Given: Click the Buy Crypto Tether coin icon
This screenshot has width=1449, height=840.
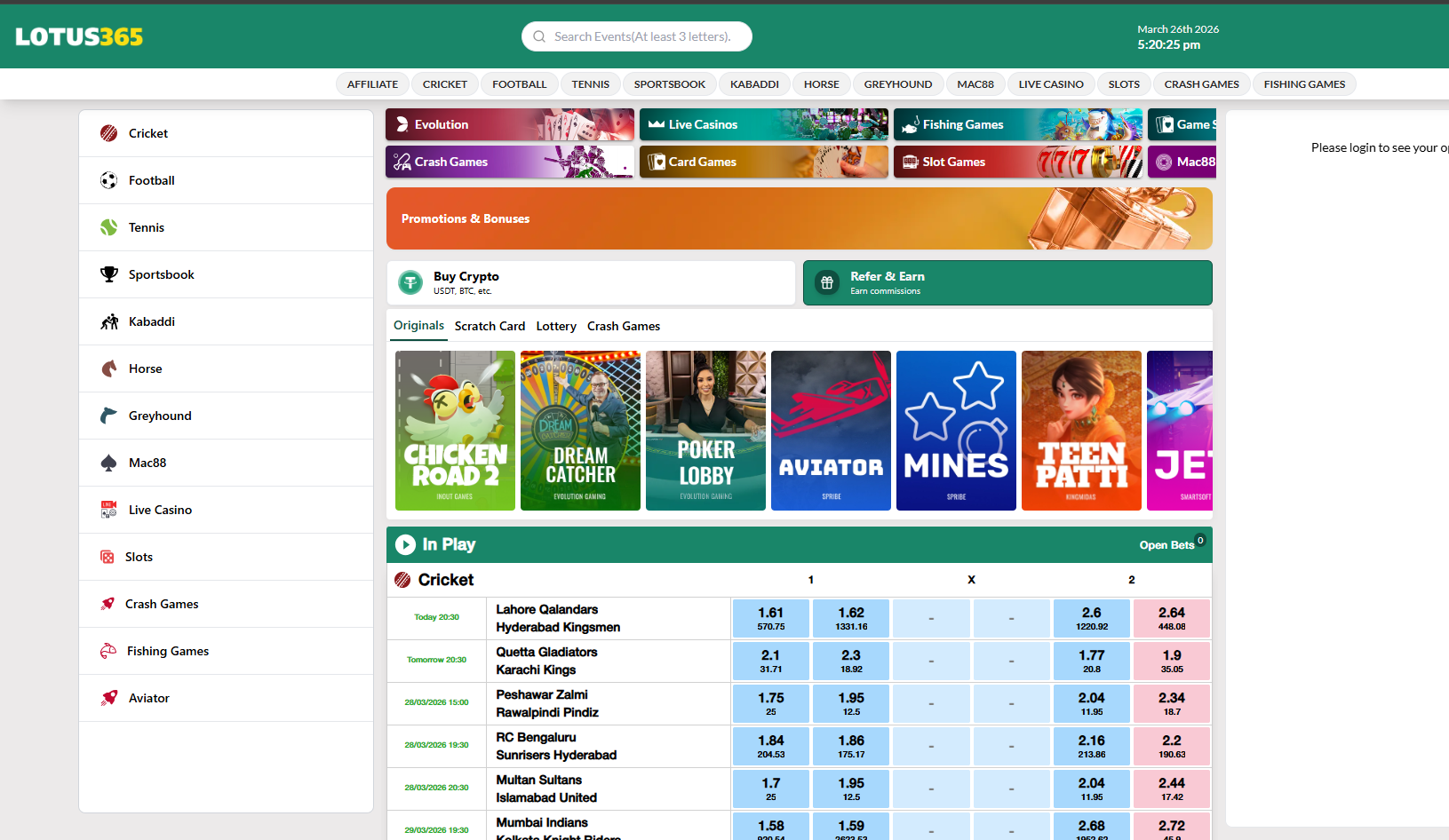Looking at the screenshot, I should (410, 282).
